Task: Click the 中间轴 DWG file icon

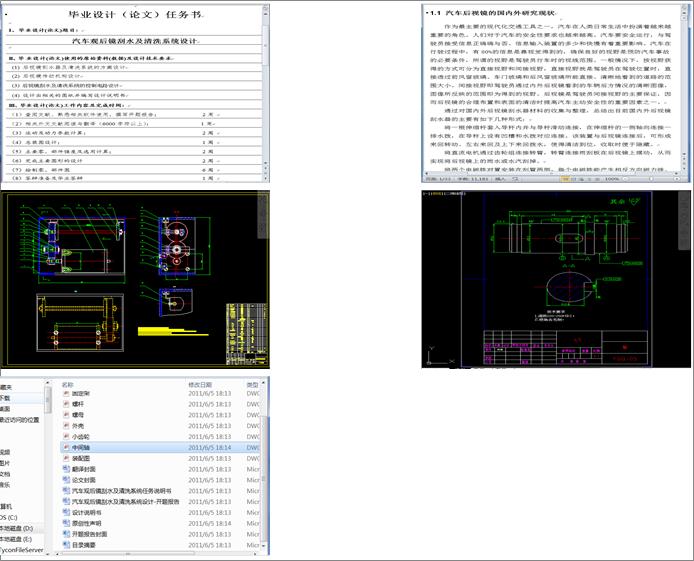Action: (66, 447)
